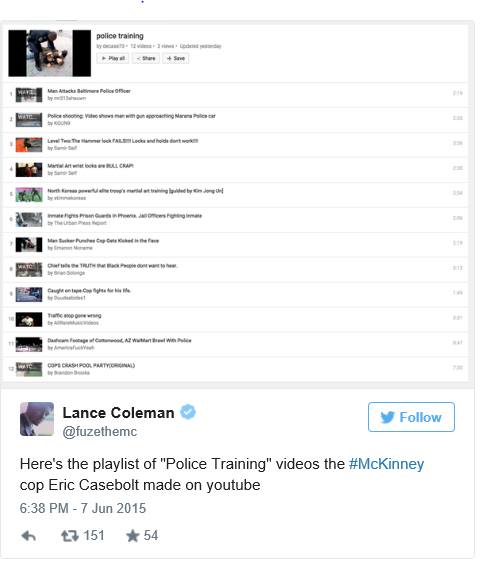Click the Play all button on playlist
Image resolution: width=480 pixels, height=565 pixels.
[x=112, y=58]
